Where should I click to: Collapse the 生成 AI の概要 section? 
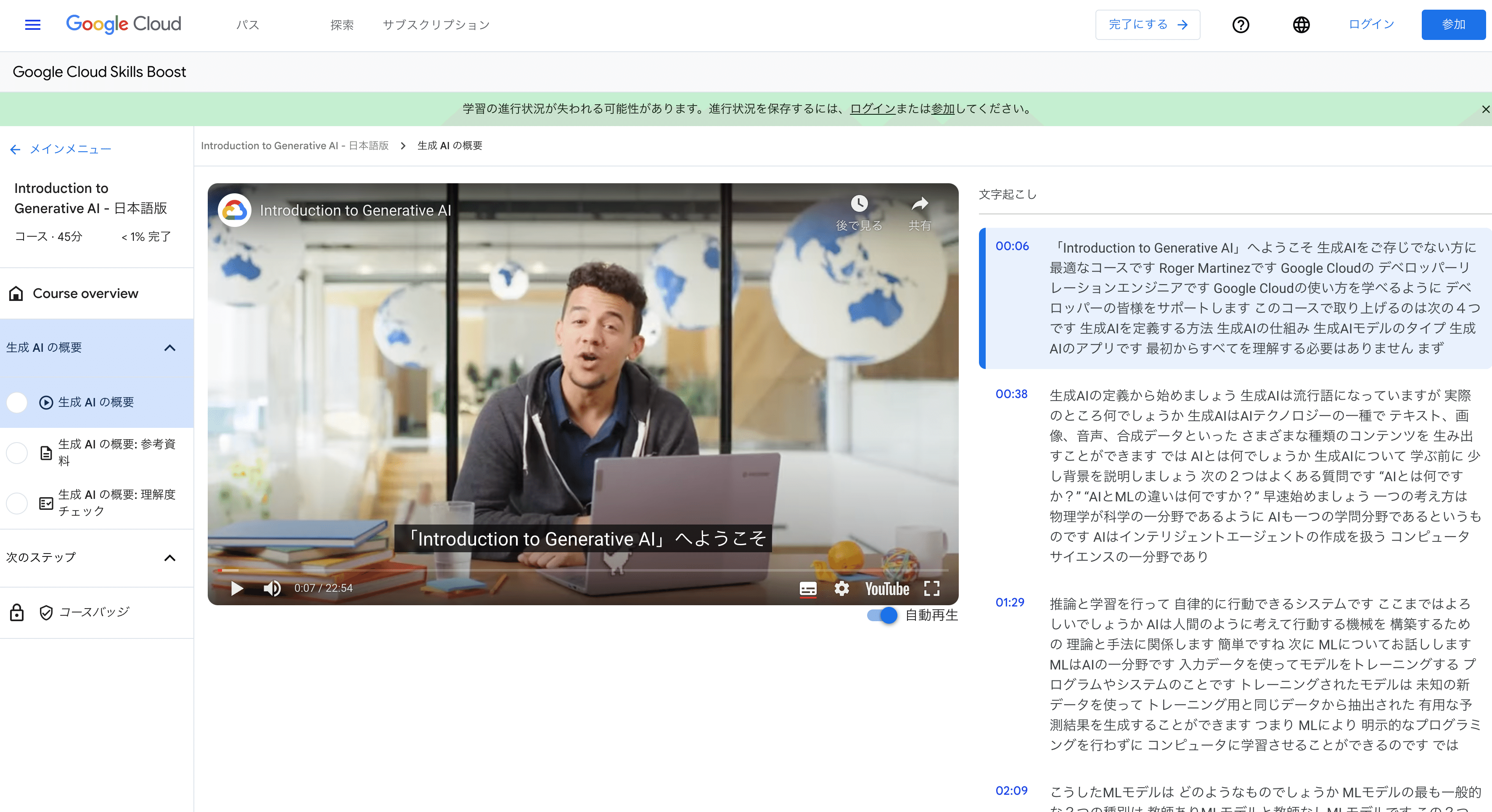pos(170,348)
